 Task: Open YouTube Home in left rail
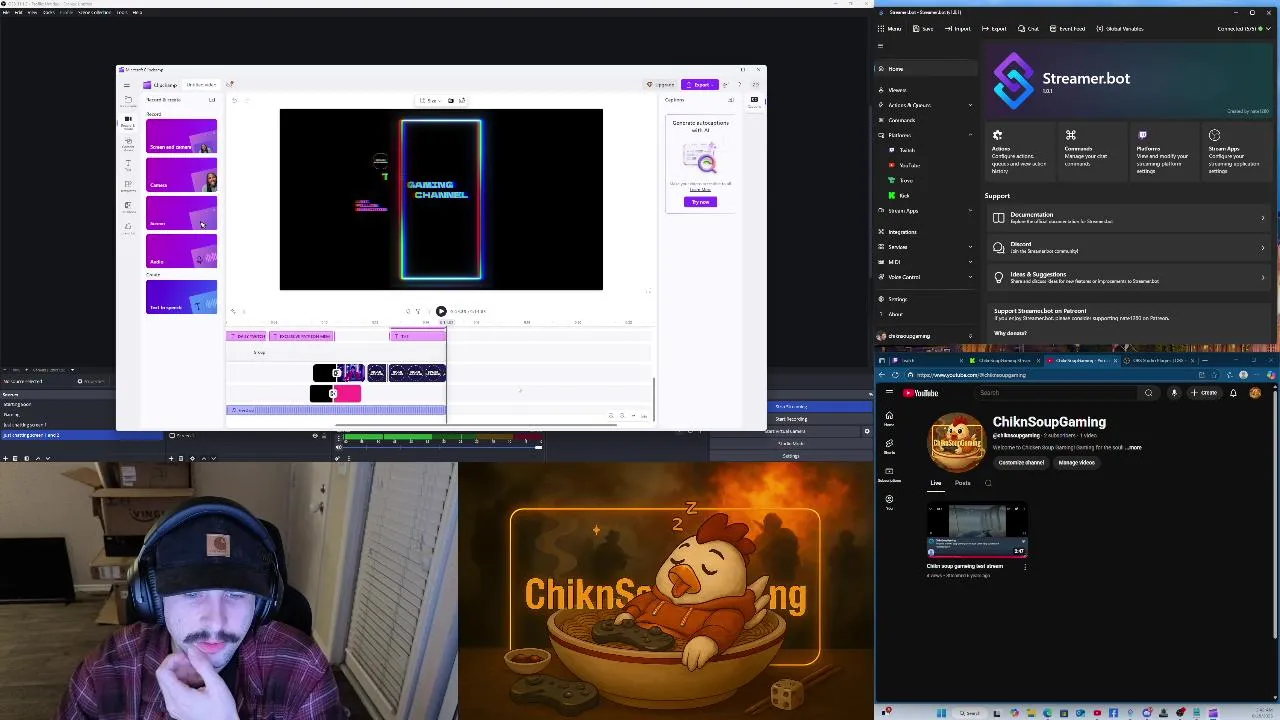pos(889,419)
